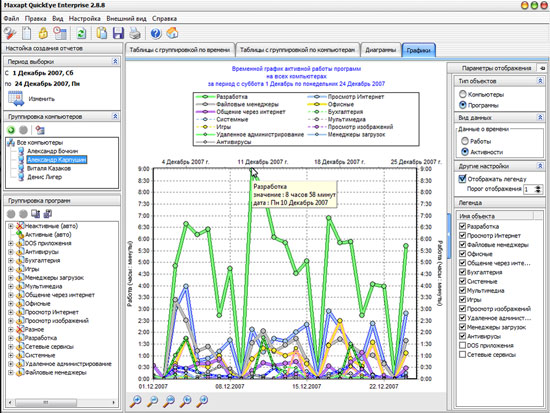
Task: Click the printer toolbar icon
Action: coord(135,33)
